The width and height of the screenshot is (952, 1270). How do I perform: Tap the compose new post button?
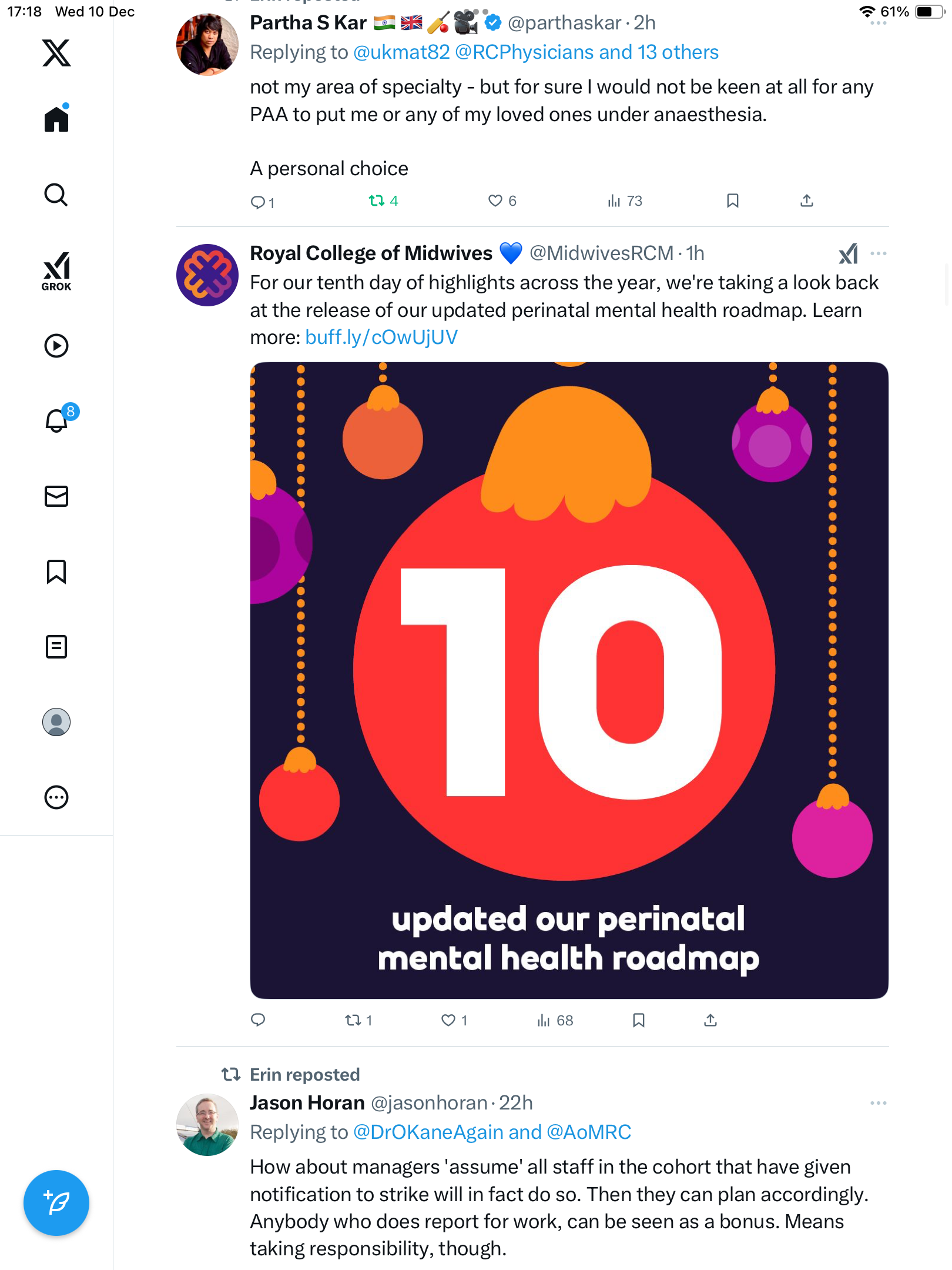coord(56,1203)
